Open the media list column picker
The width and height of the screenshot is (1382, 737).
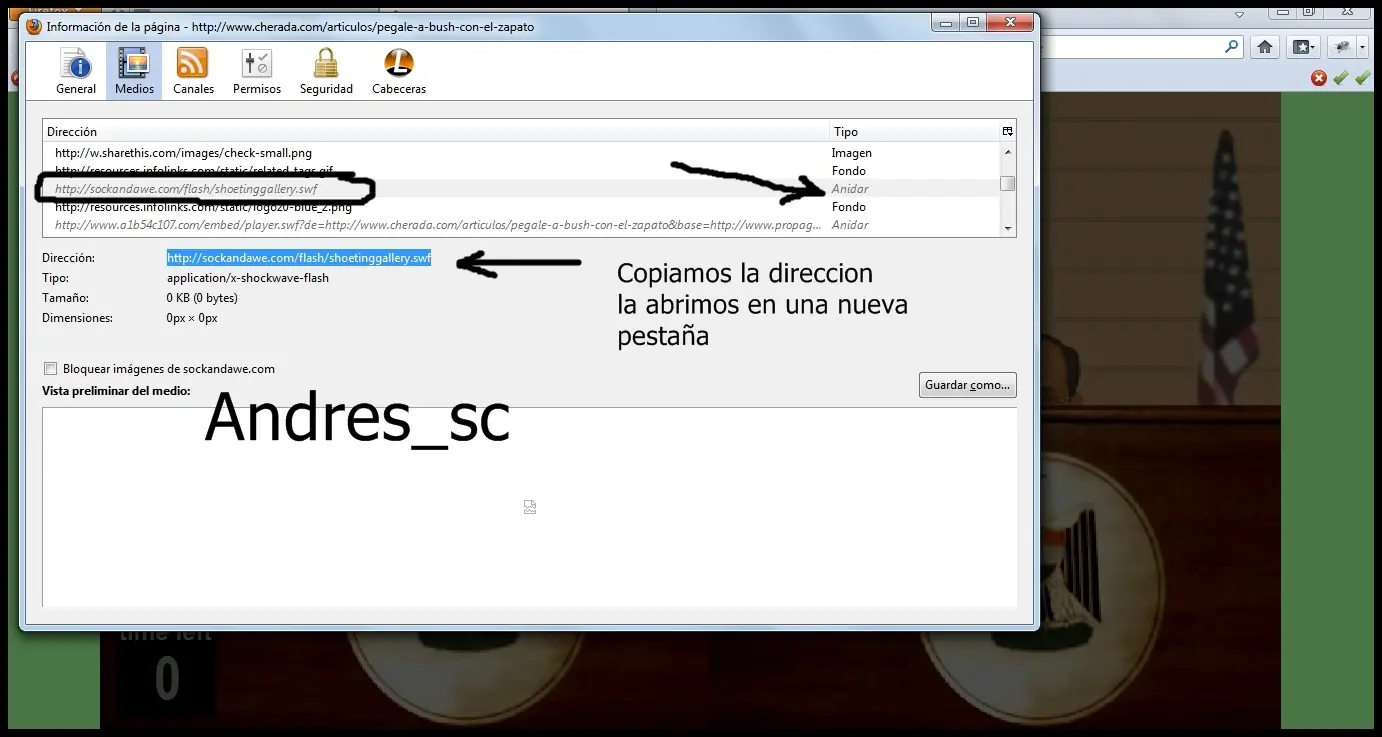coord(1008,131)
